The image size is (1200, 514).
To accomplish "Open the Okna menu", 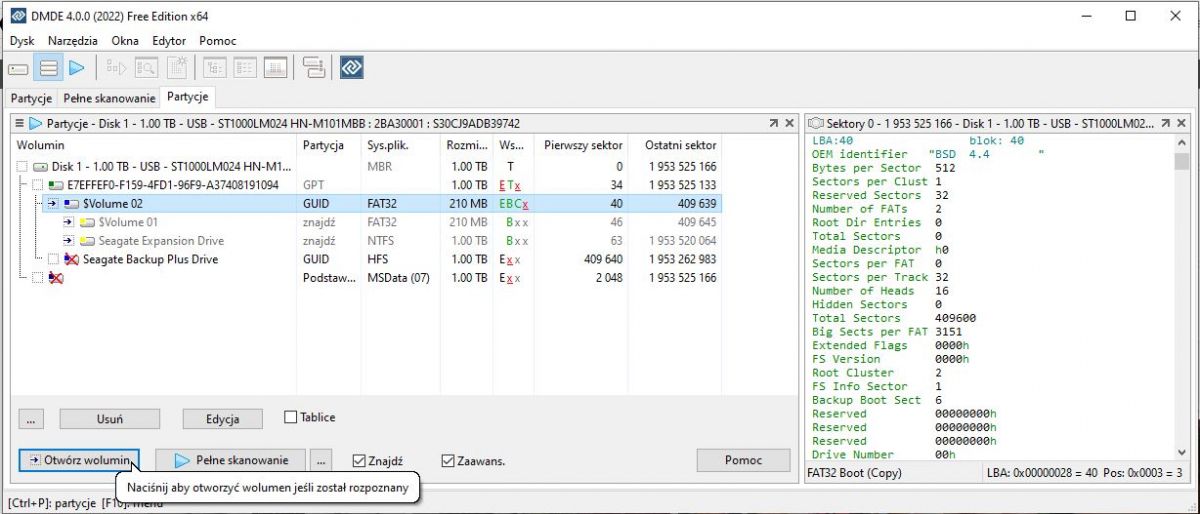I will (125, 41).
